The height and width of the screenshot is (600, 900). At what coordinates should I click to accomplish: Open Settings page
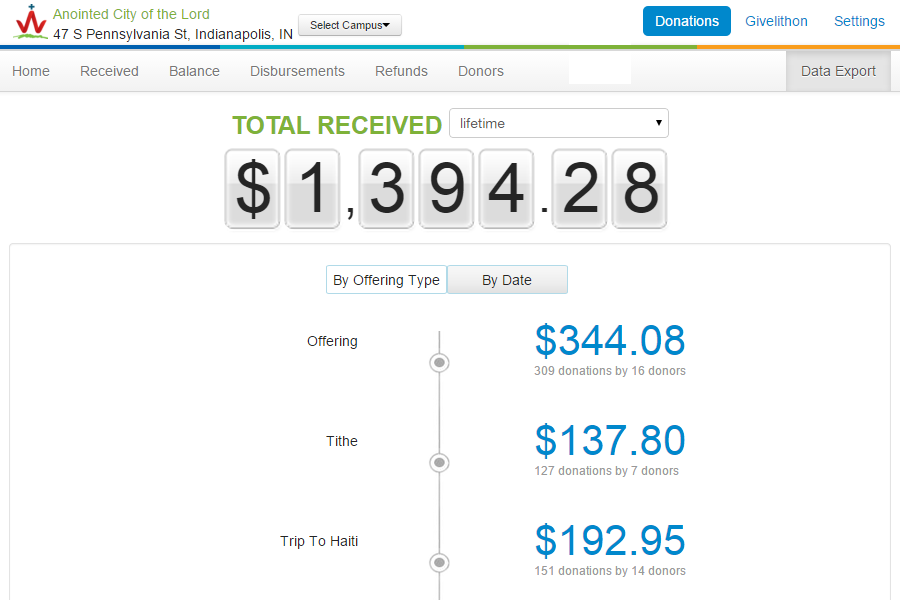tap(859, 21)
